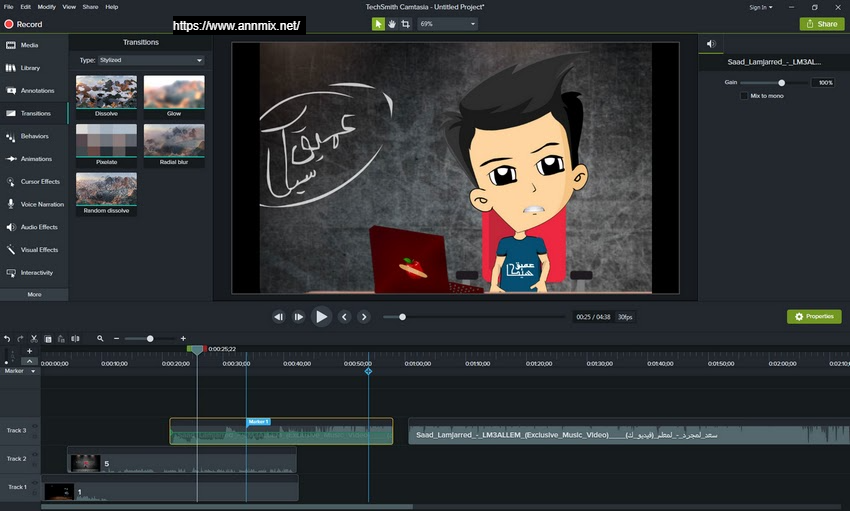This screenshot has width=850, height=511.
Task: Enable the Mix to mono checkbox
Action: (744, 96)
